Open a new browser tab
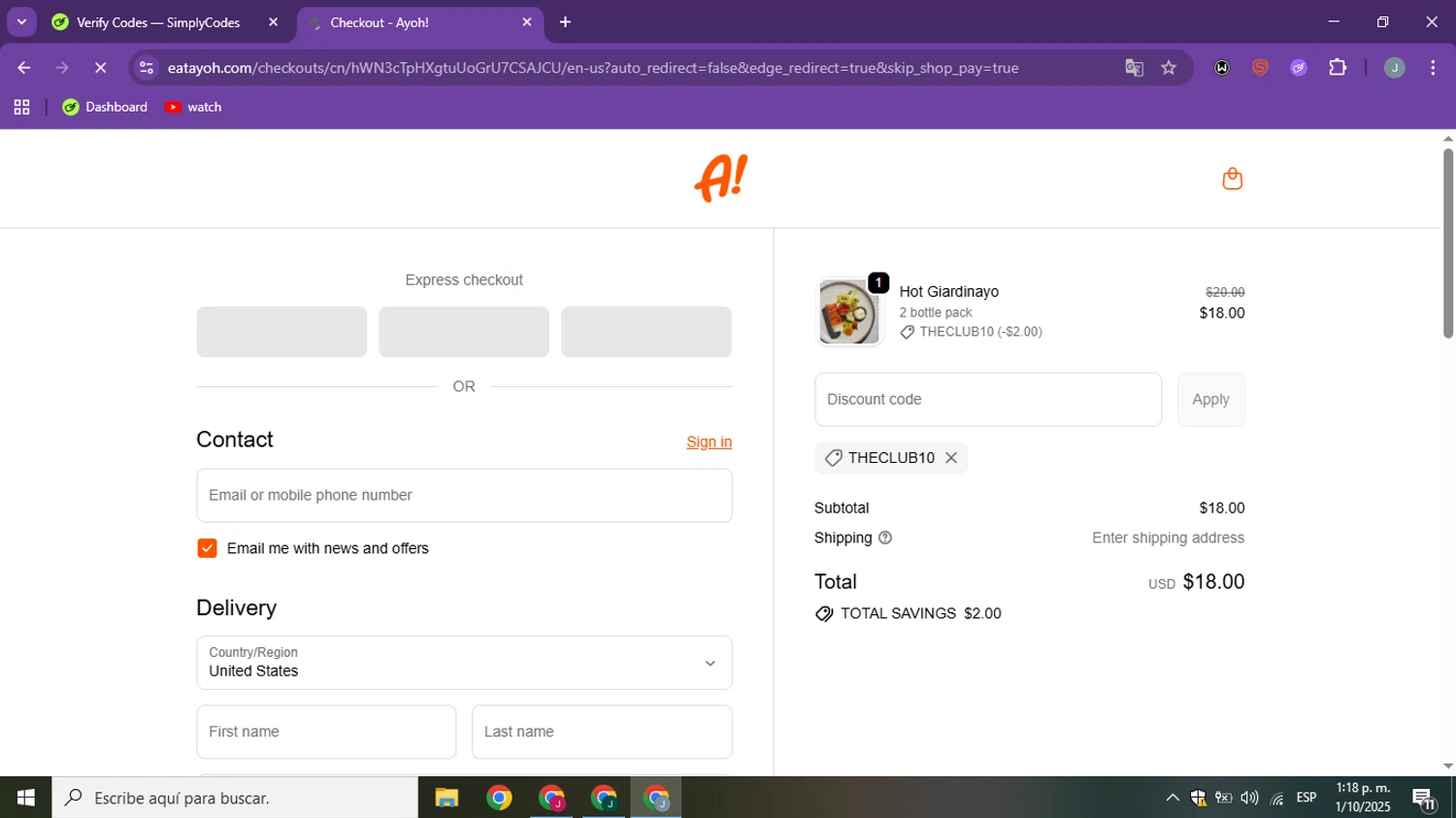Image resolution: width=1456 pixels, height=818 pixels. pyautogui.click(x=565, y=22)
